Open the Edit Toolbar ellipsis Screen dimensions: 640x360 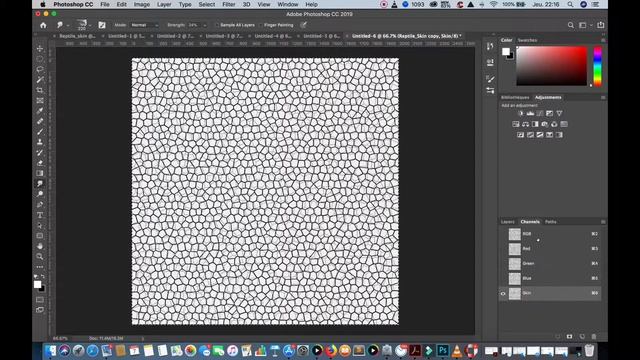40,267
